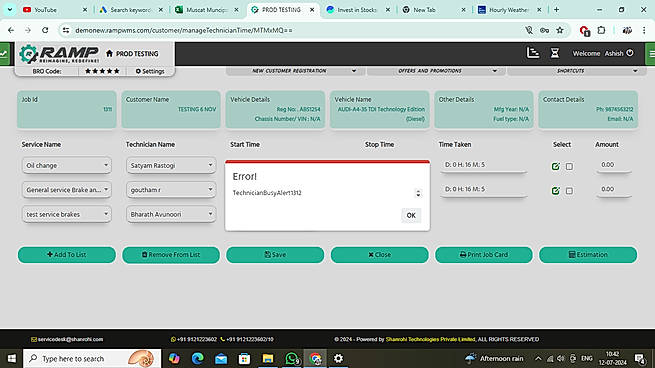Viewport: 655px width, 368px height.
Task: Open Windows Settings gear on taskbar
Action: click(338, 358)
